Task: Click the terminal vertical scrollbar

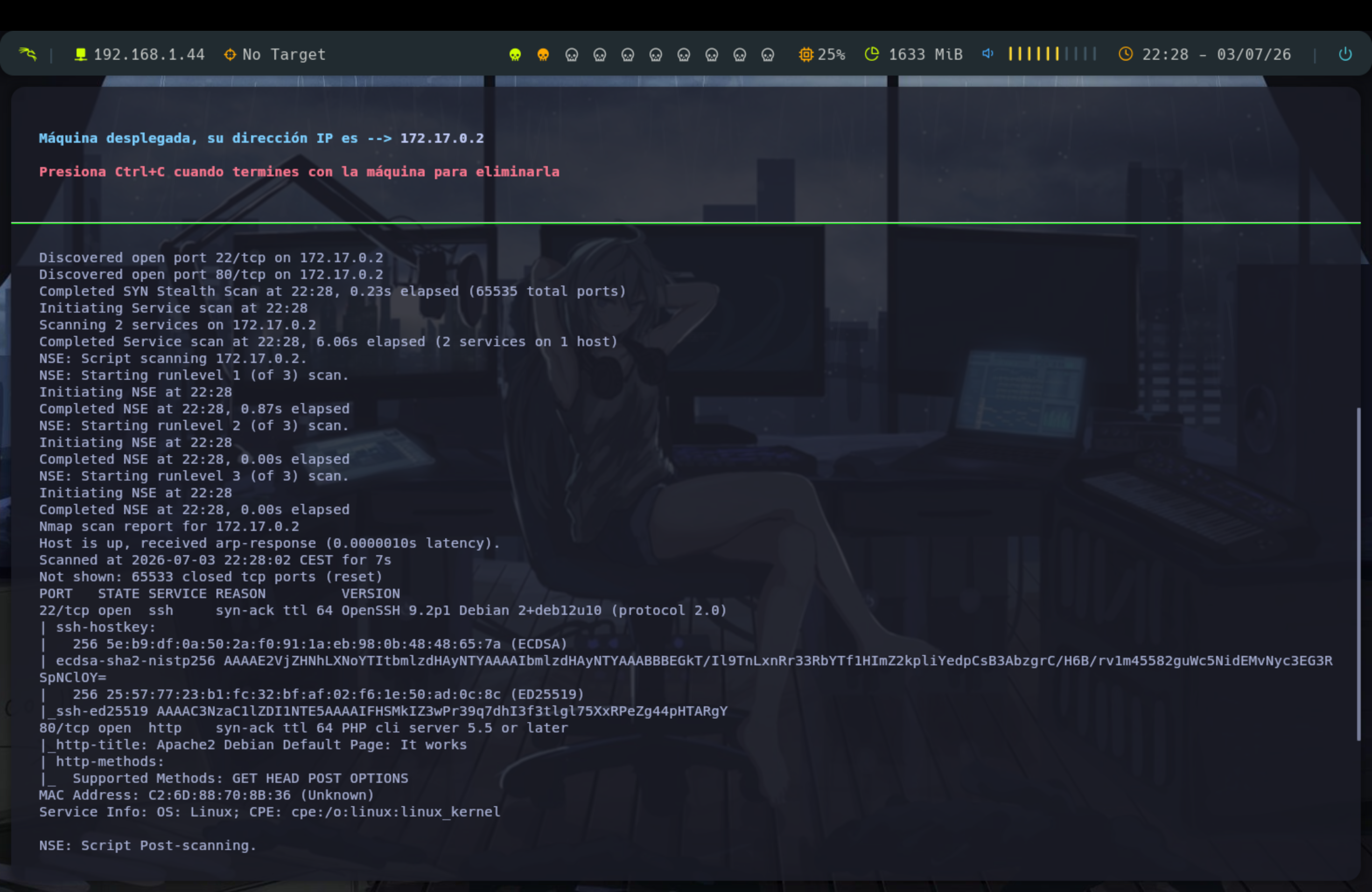Action: click(1358, 573)
